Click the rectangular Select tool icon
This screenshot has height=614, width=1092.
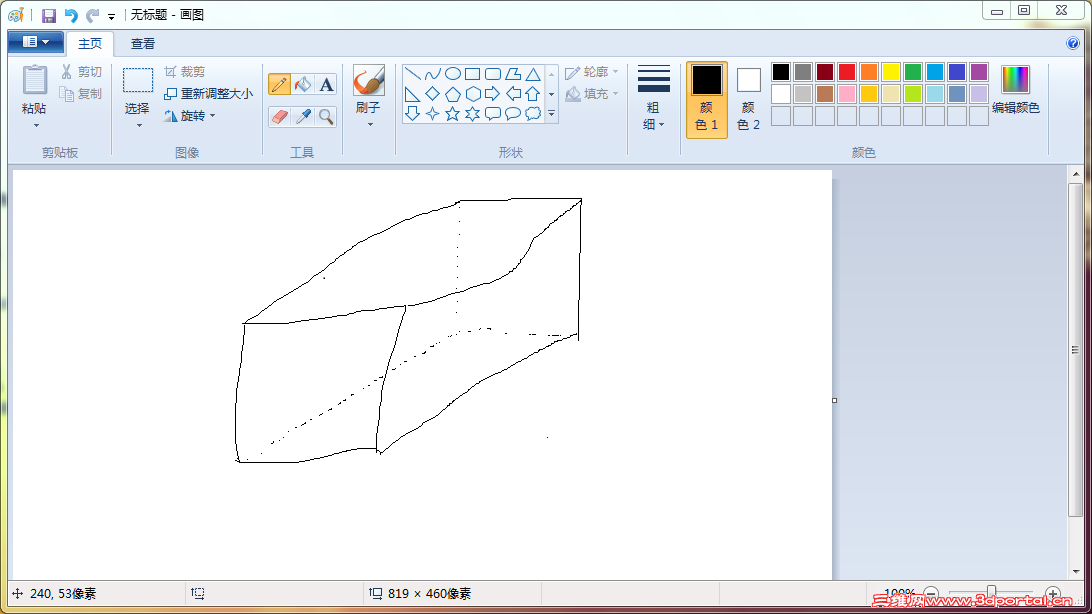point(138,81)
